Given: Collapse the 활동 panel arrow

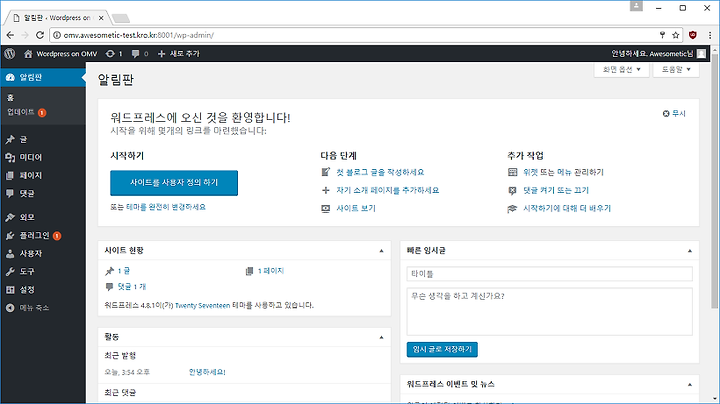Looking at the screenshot, I should coord(381,337).
